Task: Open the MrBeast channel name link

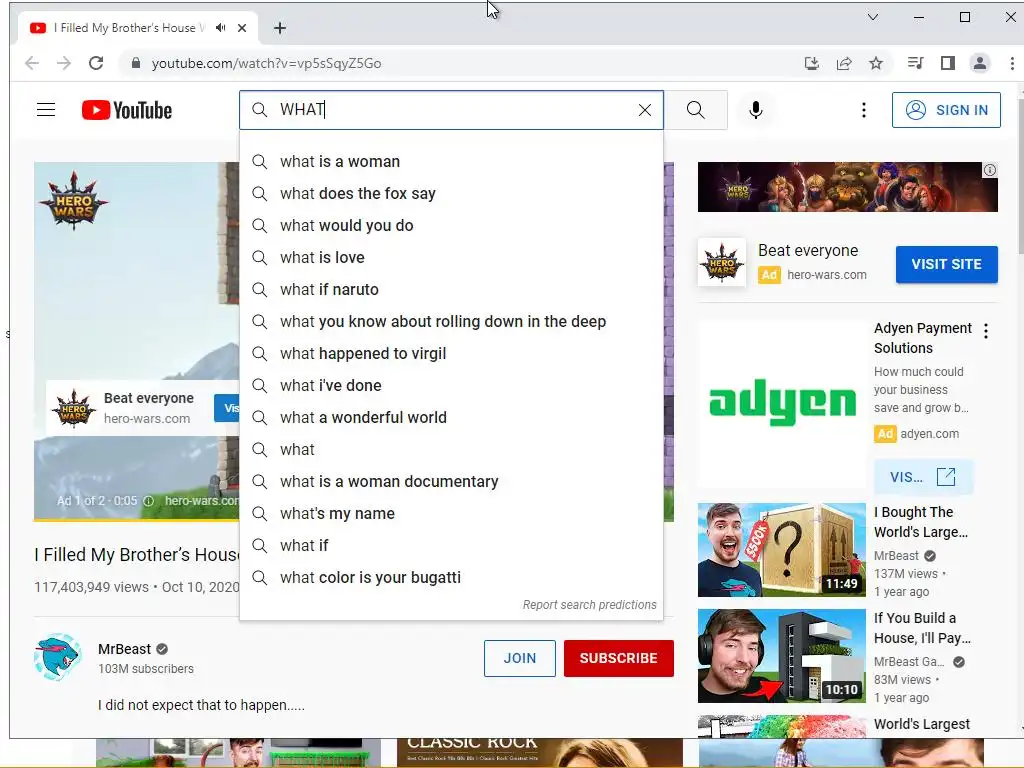Action: point(124,649)
